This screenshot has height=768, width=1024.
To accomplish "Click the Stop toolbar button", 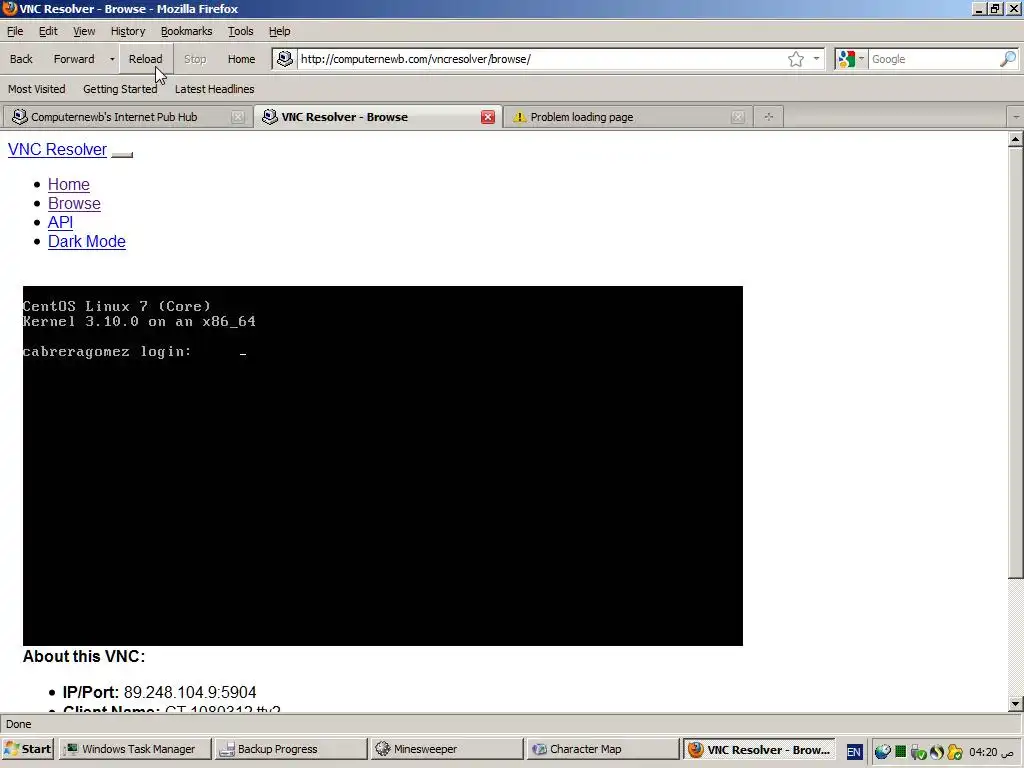I will pyautogui.click(x=195, y=59).
